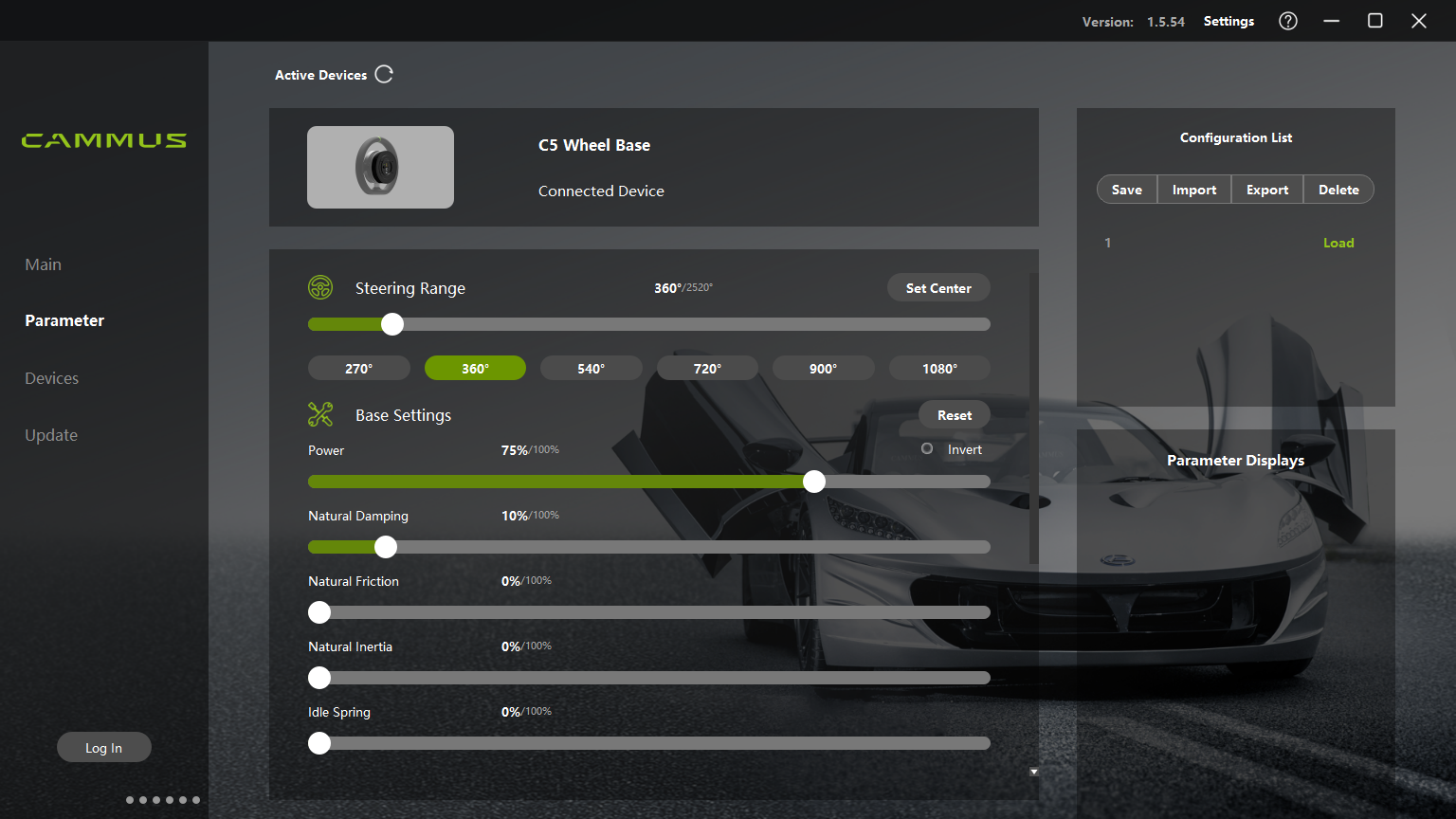Viewport: 1456px width, 819px height.
Task: Click the Idle Spring slider handle
Action: 319,743
